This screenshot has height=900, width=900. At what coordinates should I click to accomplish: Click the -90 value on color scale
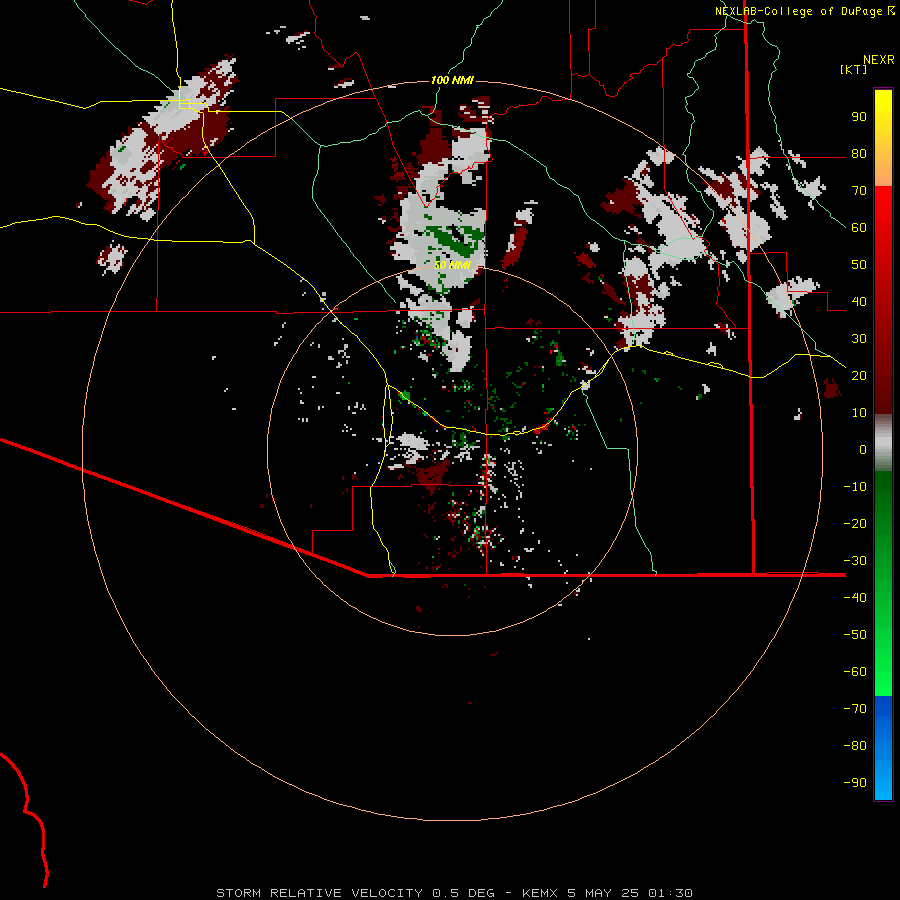pos(855,783)
